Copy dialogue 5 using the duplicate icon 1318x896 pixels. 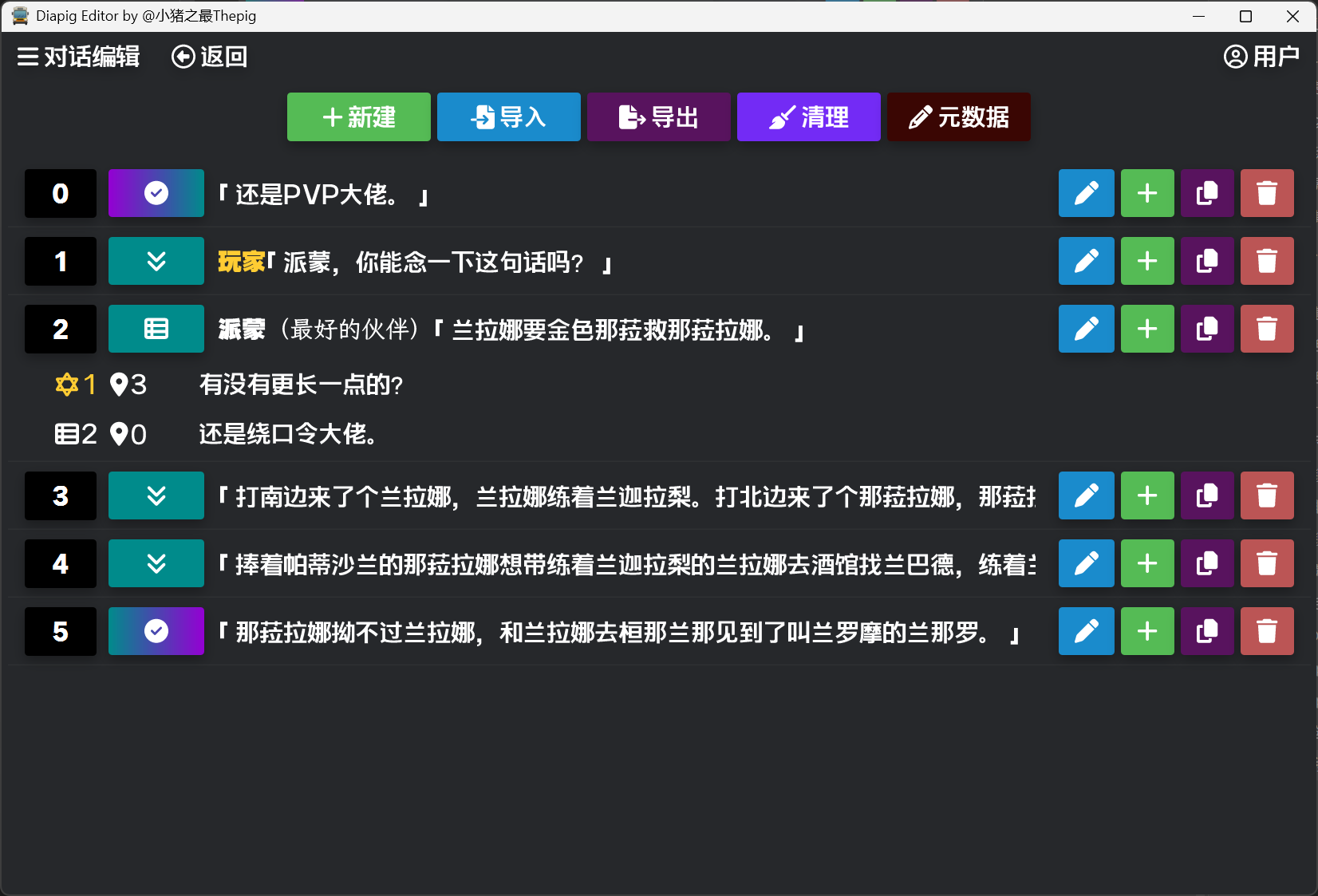(x=1206, y=631)
